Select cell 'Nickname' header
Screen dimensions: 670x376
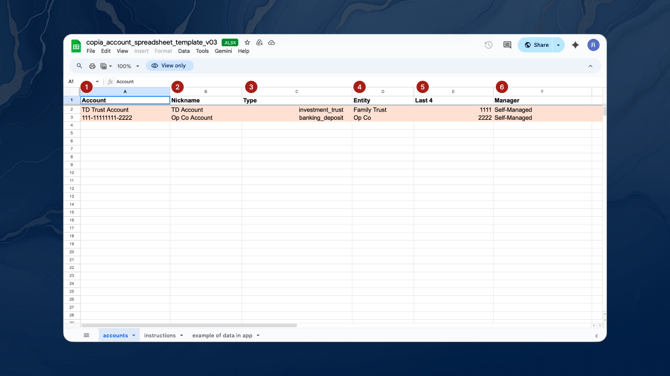click(x=206, y=100)
